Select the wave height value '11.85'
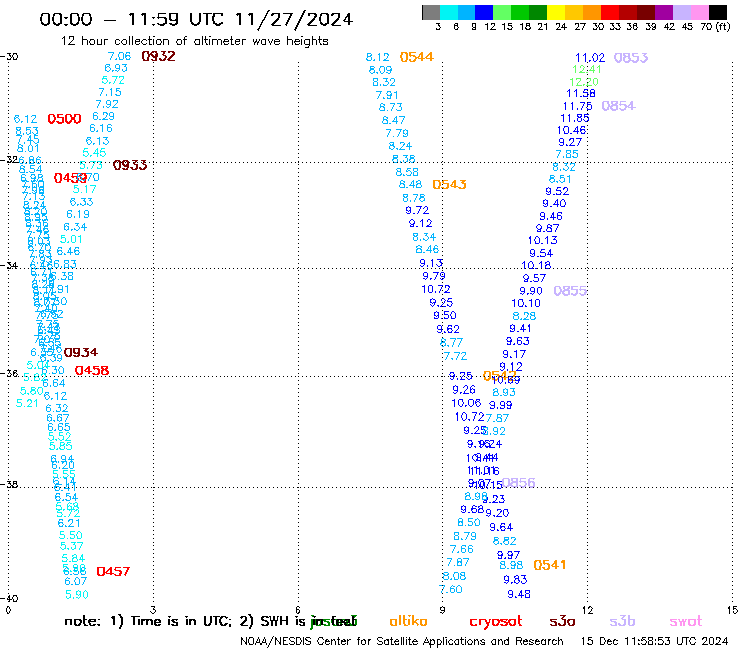The width and height of the screenshot is (740, 650). (574, 118)
